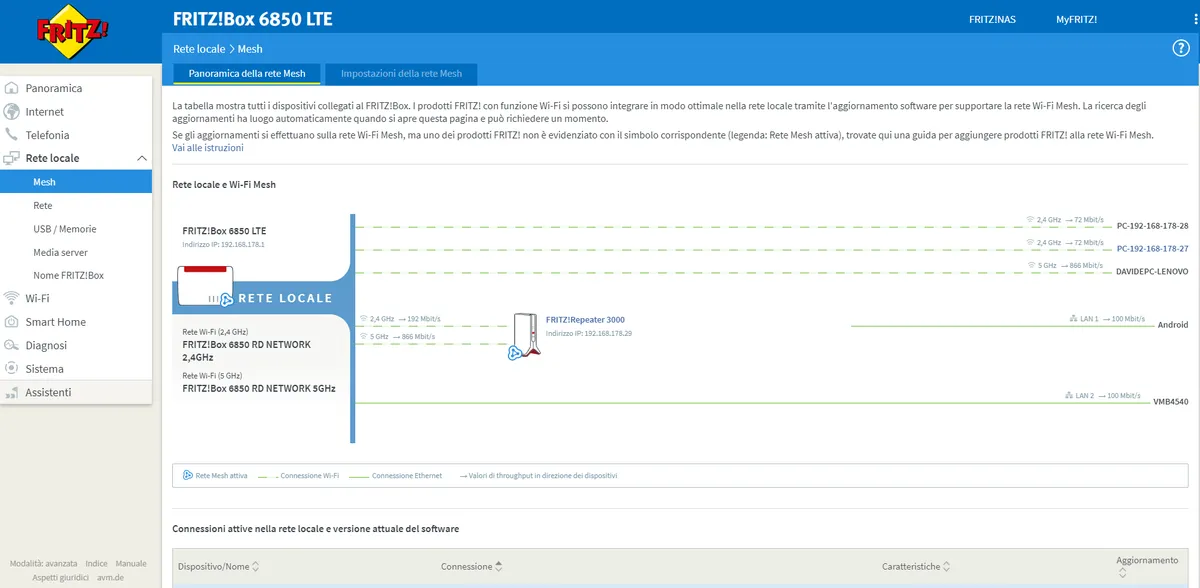
Task: Switch to Panoramica della rete Mesh tab
Action: [x=247, y=74]
